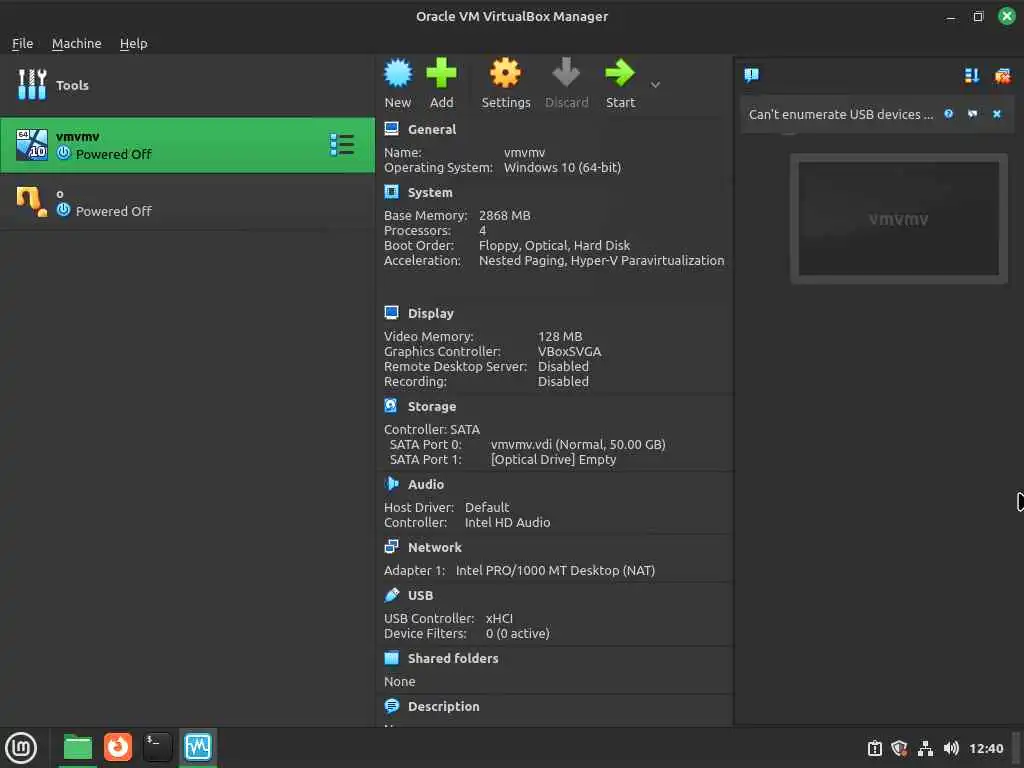The image size is (1024, 768).
Task: Click the 'xHCI' USB controller value
Action: point(499,618)
